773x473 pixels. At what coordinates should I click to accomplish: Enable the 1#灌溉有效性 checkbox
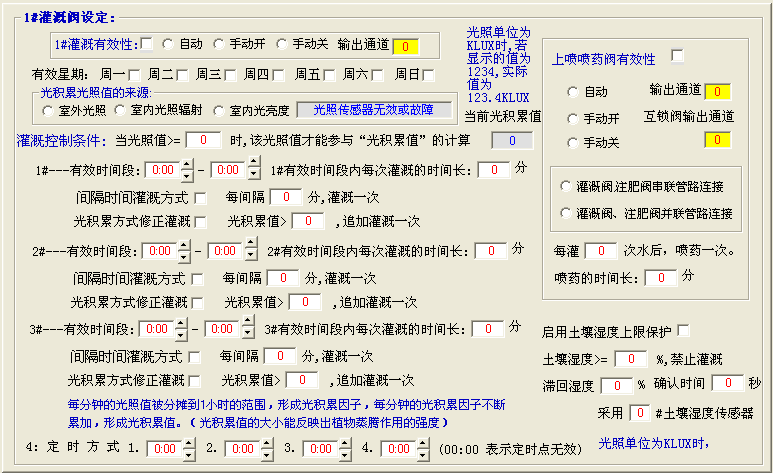[147, 44]
